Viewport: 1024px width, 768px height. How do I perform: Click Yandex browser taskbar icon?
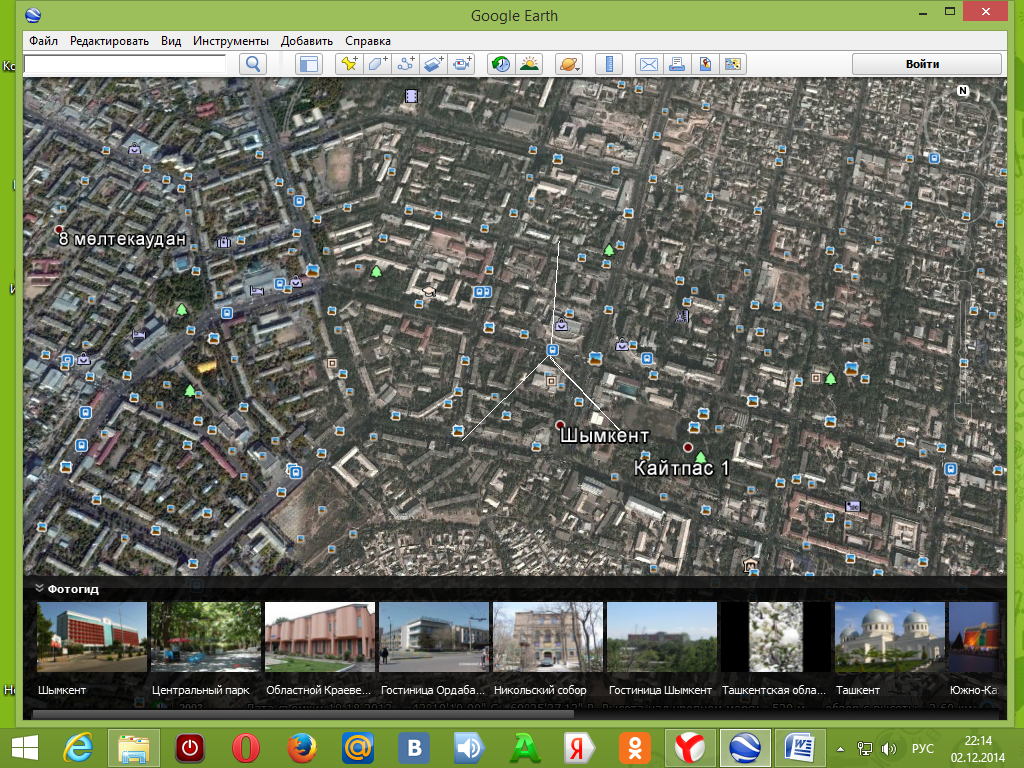(690, 748)
